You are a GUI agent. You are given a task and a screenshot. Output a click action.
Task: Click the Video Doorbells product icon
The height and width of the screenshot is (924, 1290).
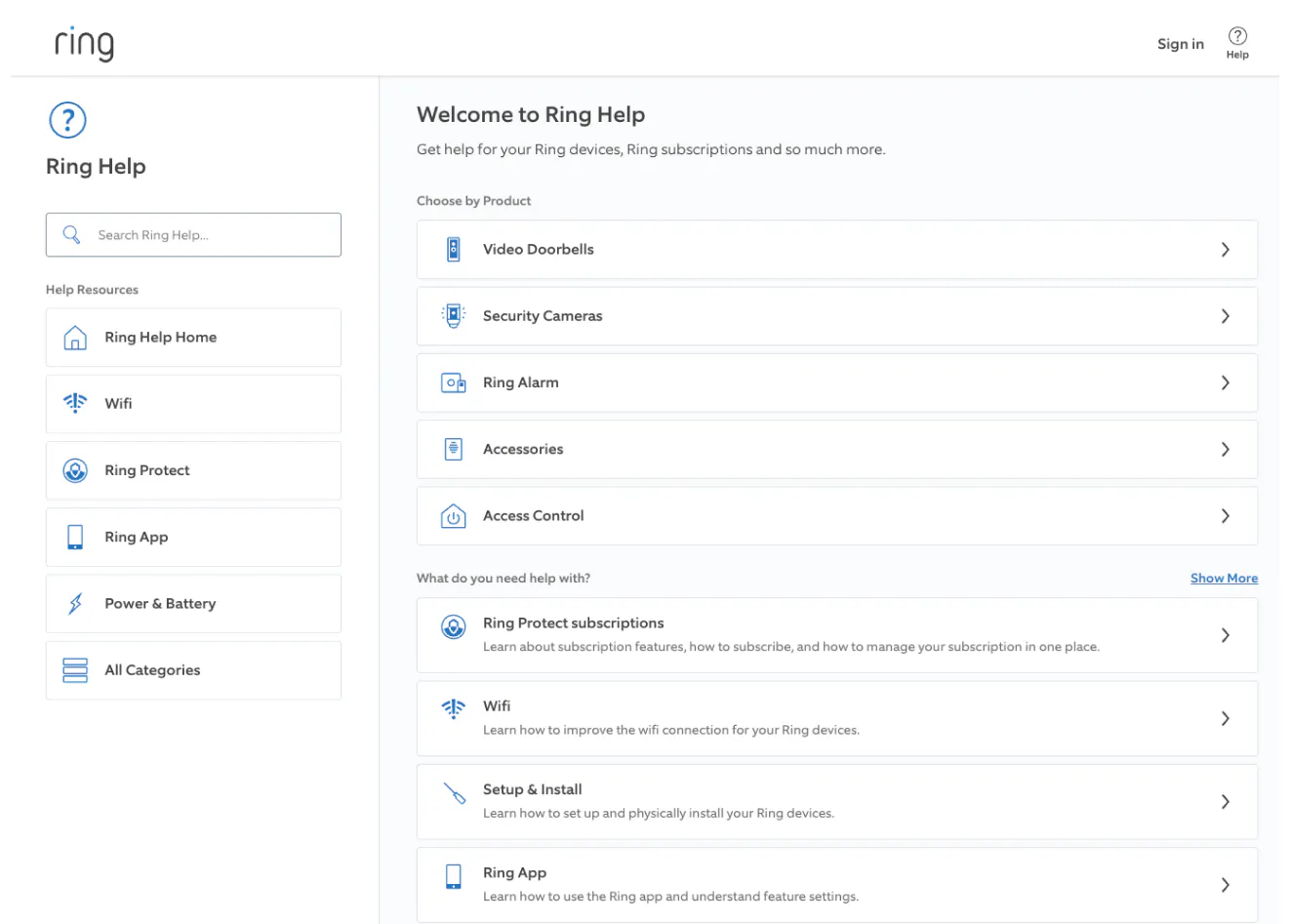[x=454, y=250]
